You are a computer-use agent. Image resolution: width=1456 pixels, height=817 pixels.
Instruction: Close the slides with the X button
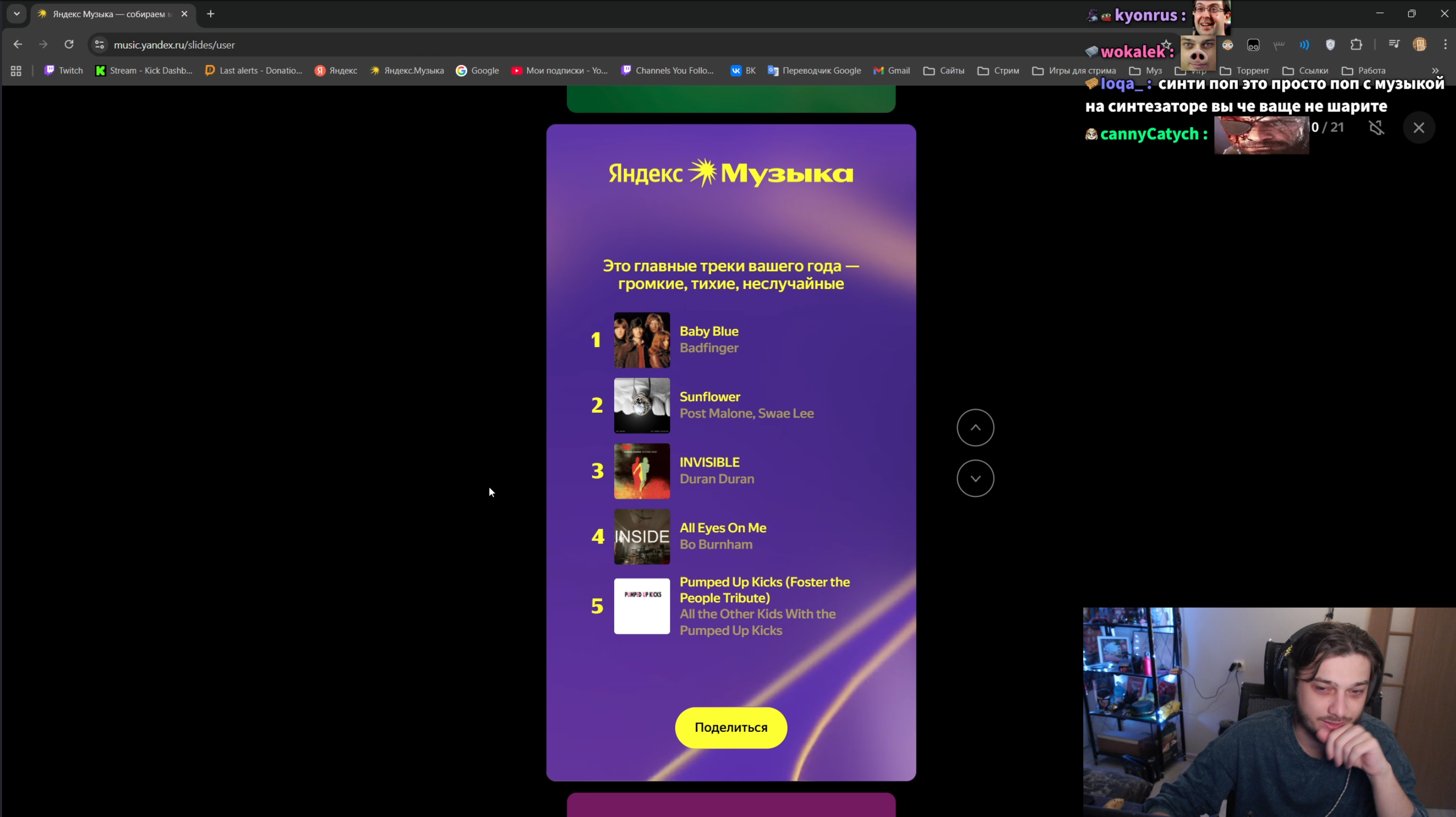tap(1418, 127)
